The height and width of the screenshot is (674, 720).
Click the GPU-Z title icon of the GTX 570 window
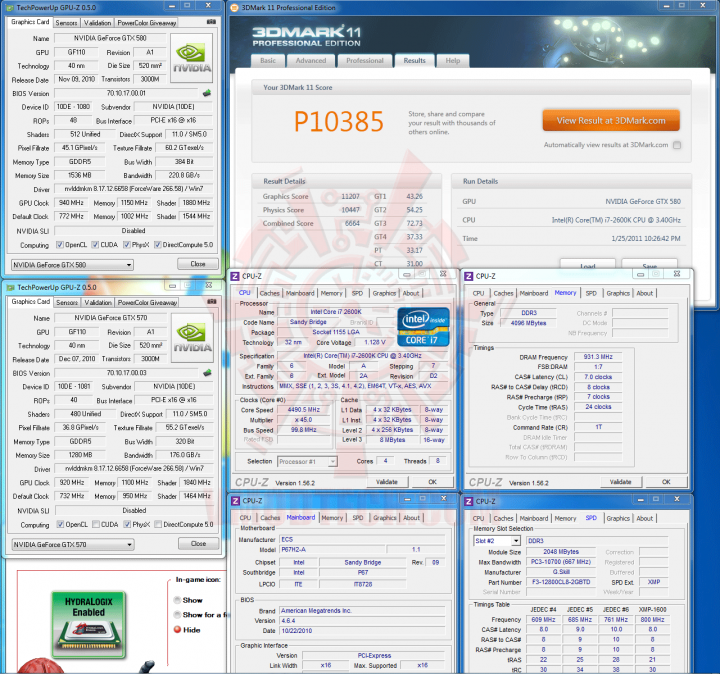(x=11, y=287)
